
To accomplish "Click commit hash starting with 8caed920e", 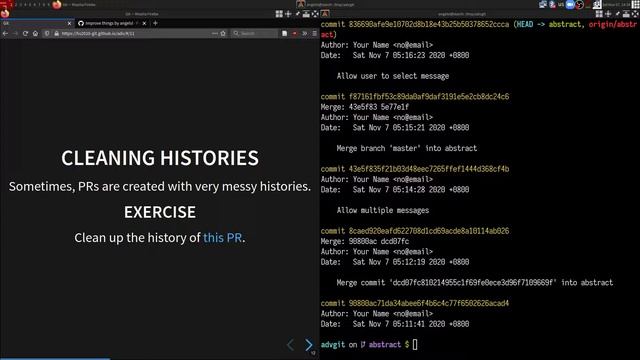I will coord(429,231).
